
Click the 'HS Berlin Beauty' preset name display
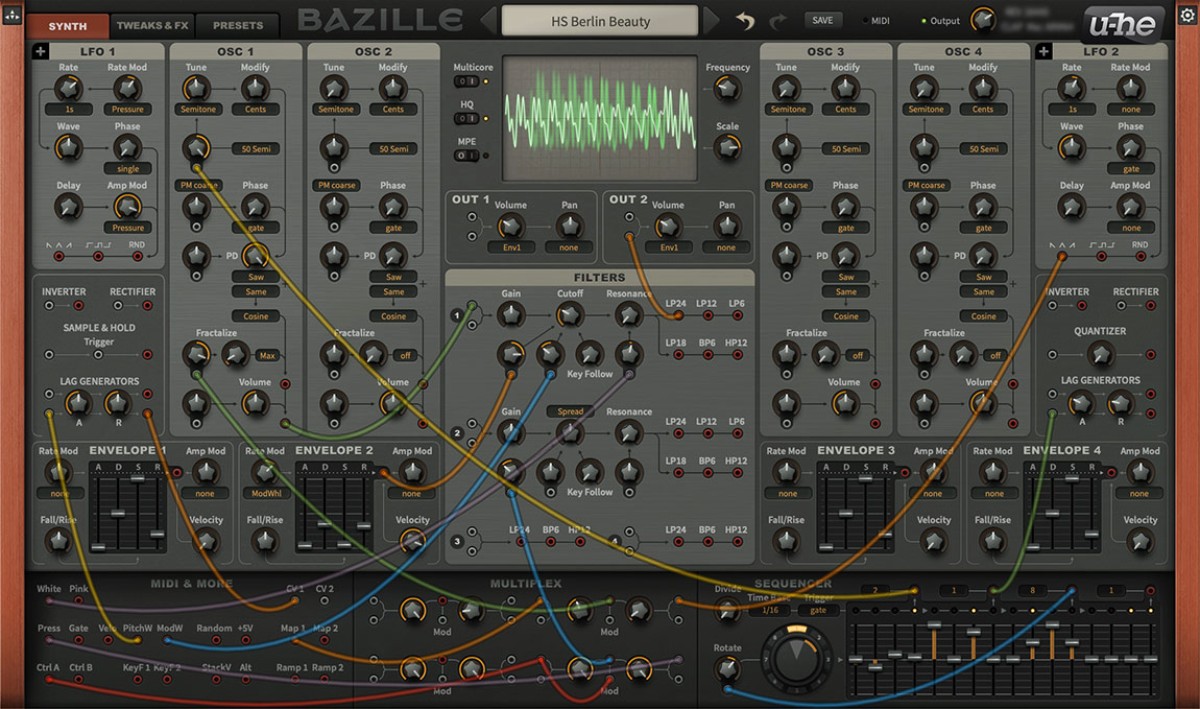600,20
